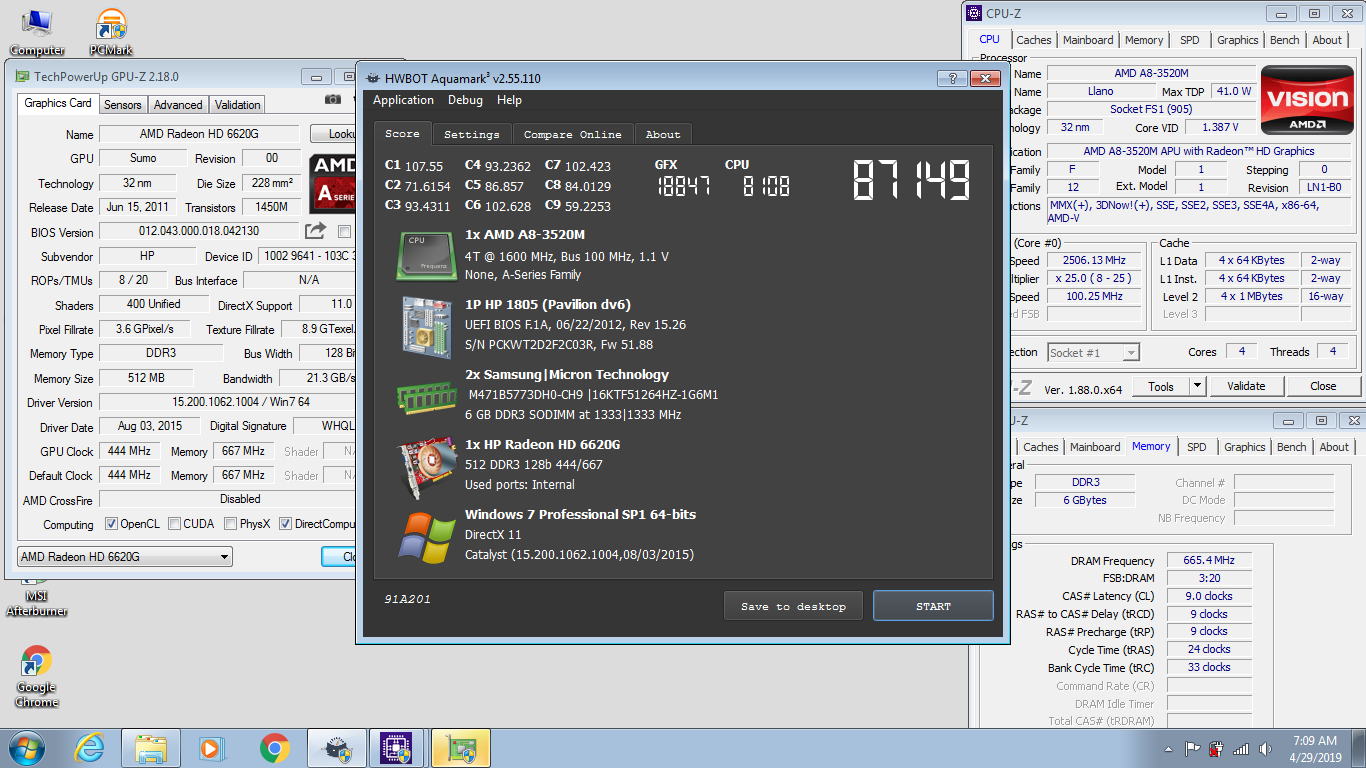Click the Lookup button in GPU-Z
This screenshot has width=1366, height=768.
click(333, 134)
